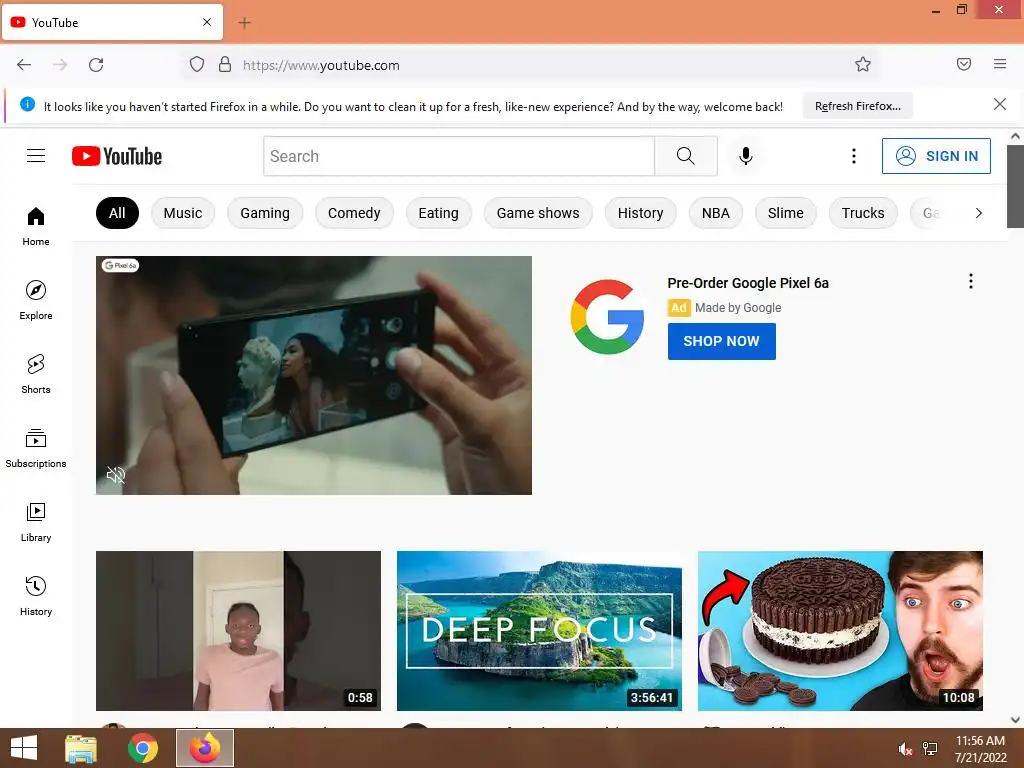Open the taskbar clock and date
The width and height of the screenshot is (1024, 768).
(x=980, y=749)
